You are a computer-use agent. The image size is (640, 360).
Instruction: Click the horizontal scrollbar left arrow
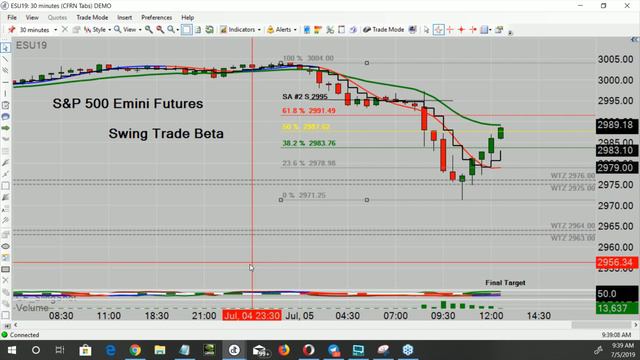(16, 325)
